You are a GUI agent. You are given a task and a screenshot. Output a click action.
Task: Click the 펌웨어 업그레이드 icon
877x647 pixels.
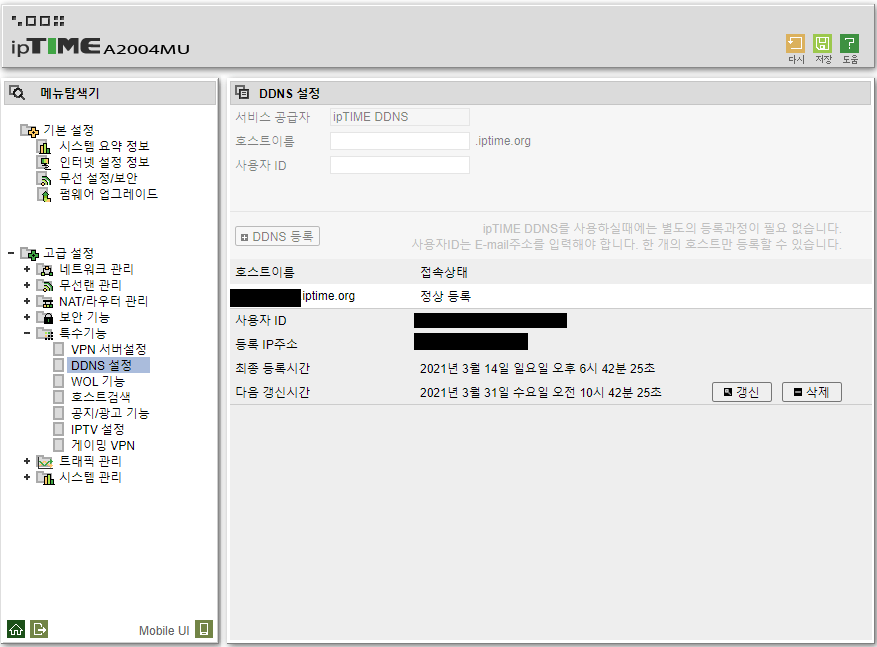44,195
